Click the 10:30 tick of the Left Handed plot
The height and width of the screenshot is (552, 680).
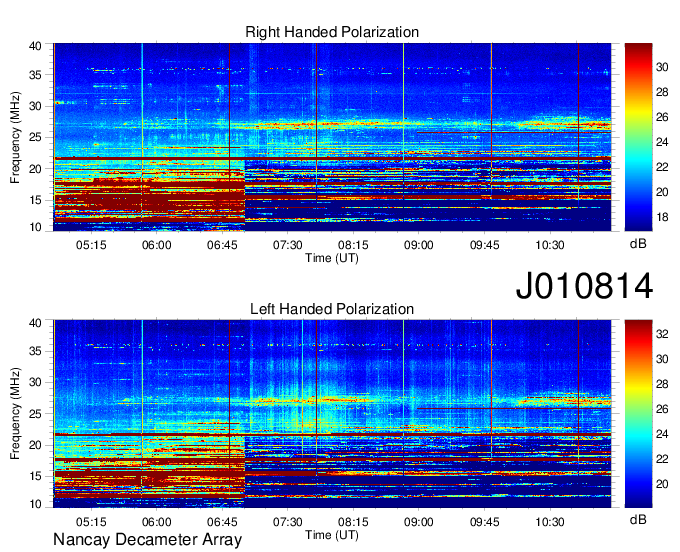coord(550,522)
